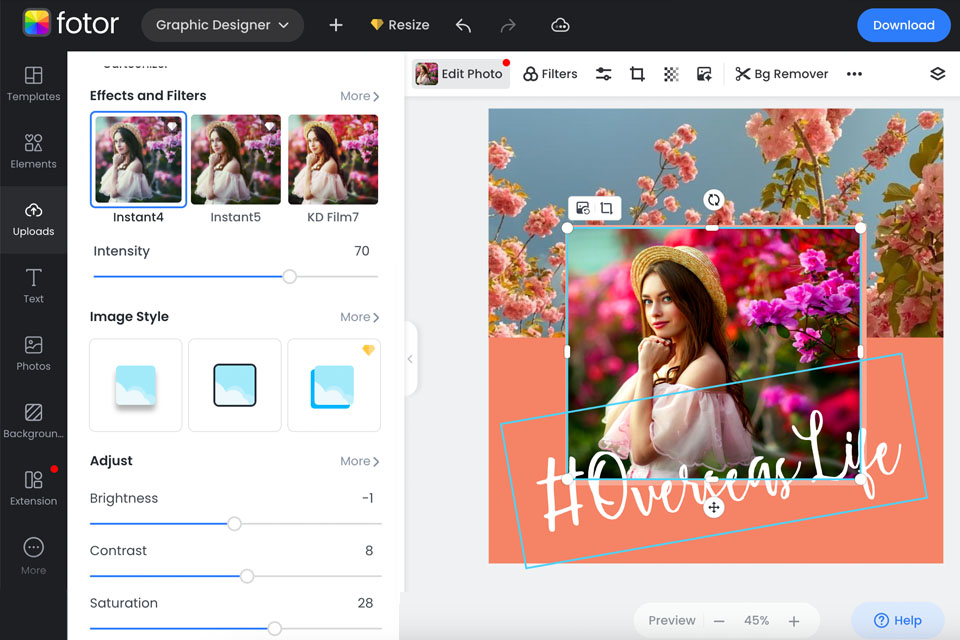Open the Edit Photo tab
This screenshot has height=640, width=960.
(461, 74)
